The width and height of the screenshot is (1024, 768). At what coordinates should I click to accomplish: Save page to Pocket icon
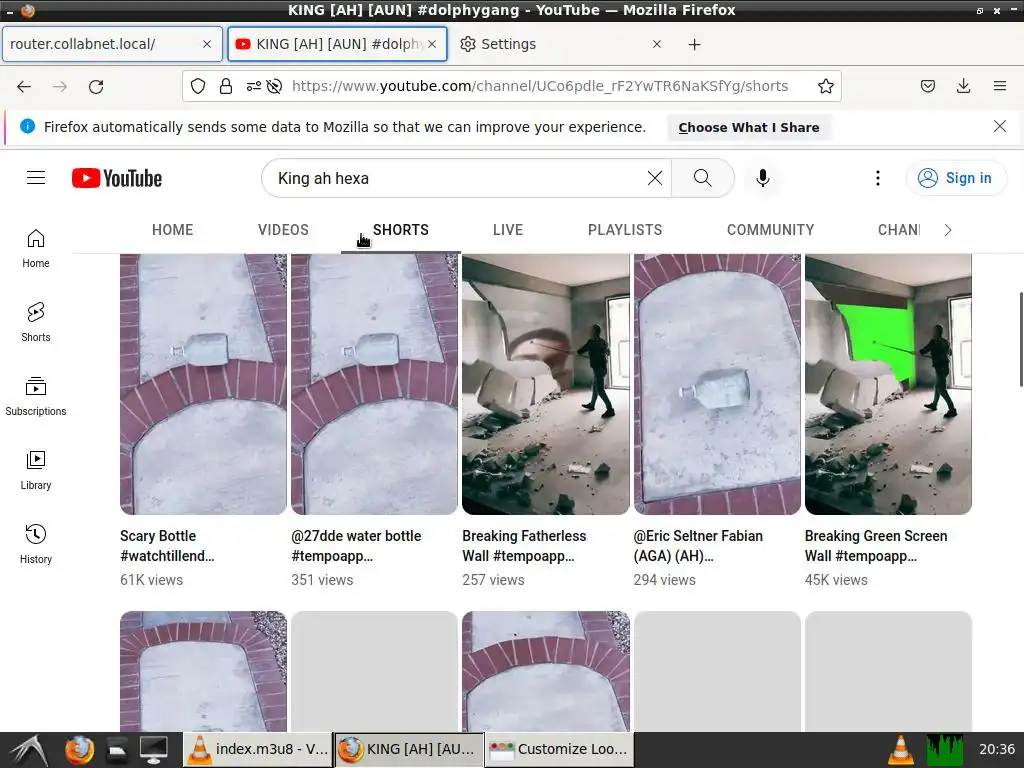928,86
